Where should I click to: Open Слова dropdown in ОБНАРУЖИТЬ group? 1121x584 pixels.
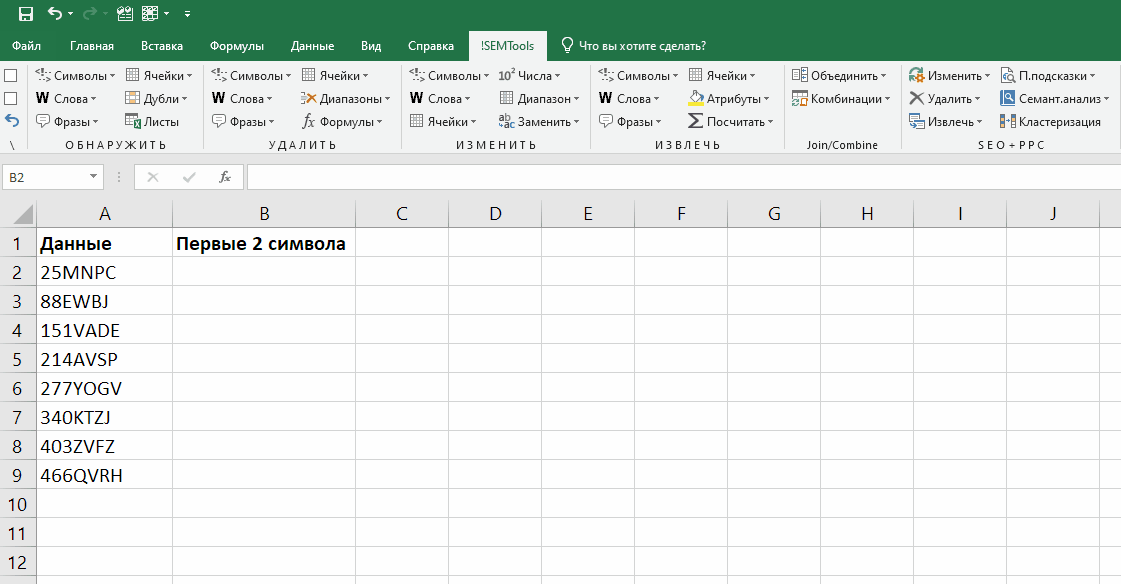(66, 99)
